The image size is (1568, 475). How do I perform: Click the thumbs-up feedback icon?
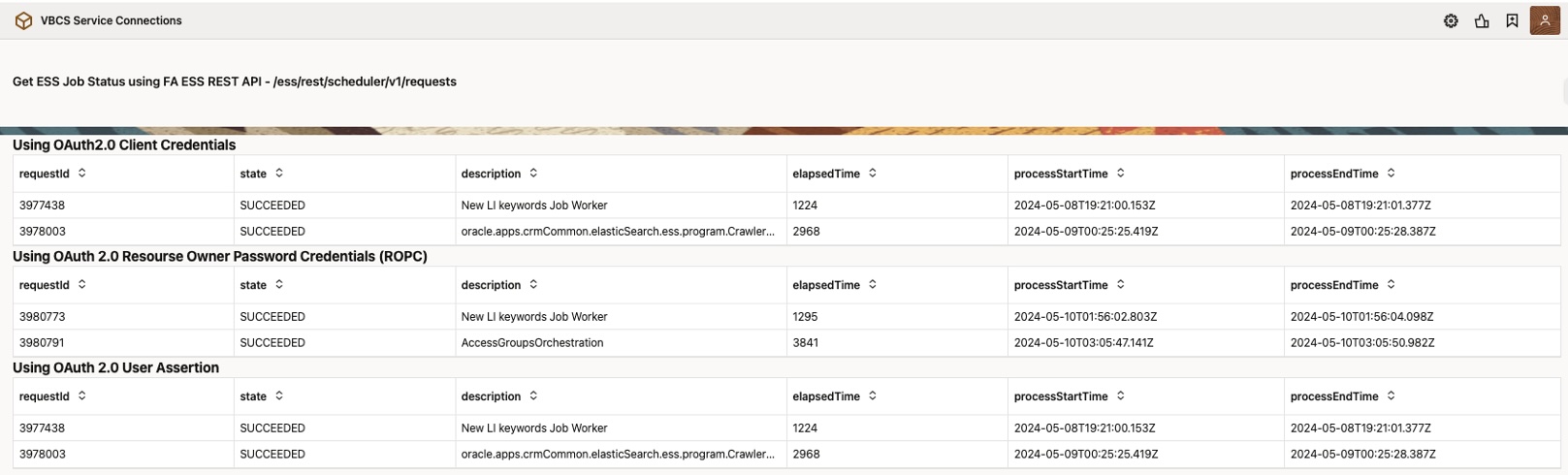(x=1482, y=20)
